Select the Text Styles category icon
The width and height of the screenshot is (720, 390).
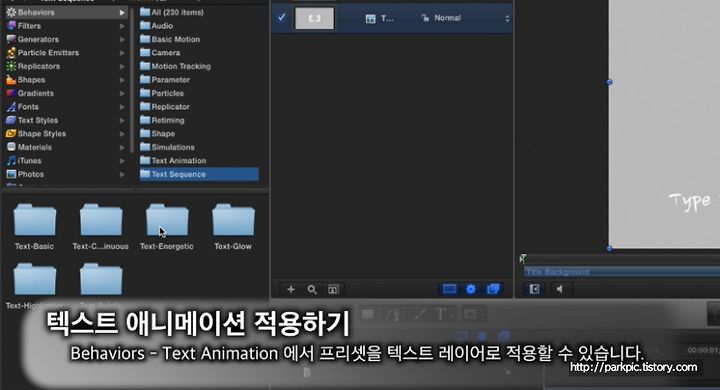point(11,120)
